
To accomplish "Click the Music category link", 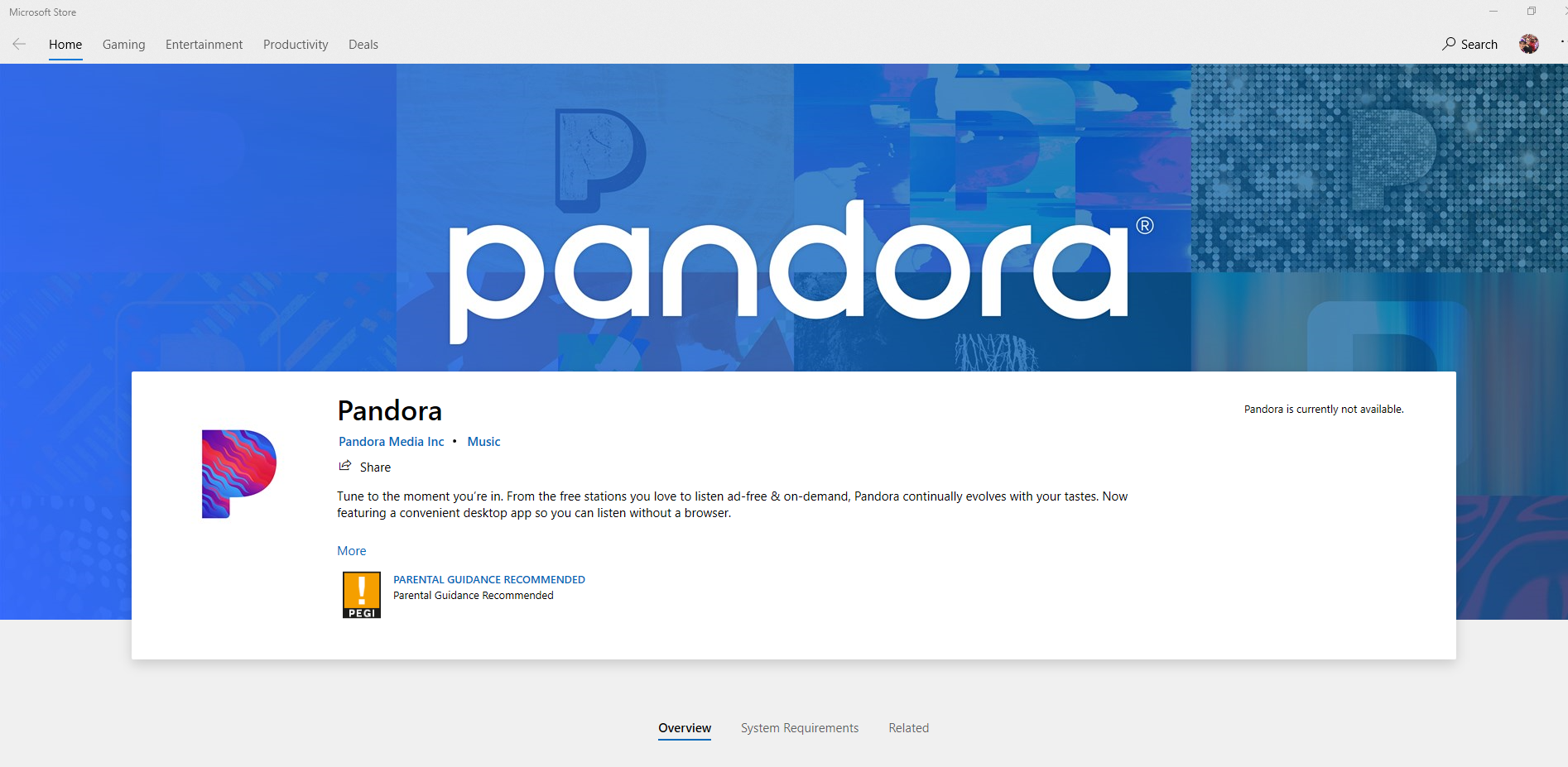I will (x=483, y=442).
